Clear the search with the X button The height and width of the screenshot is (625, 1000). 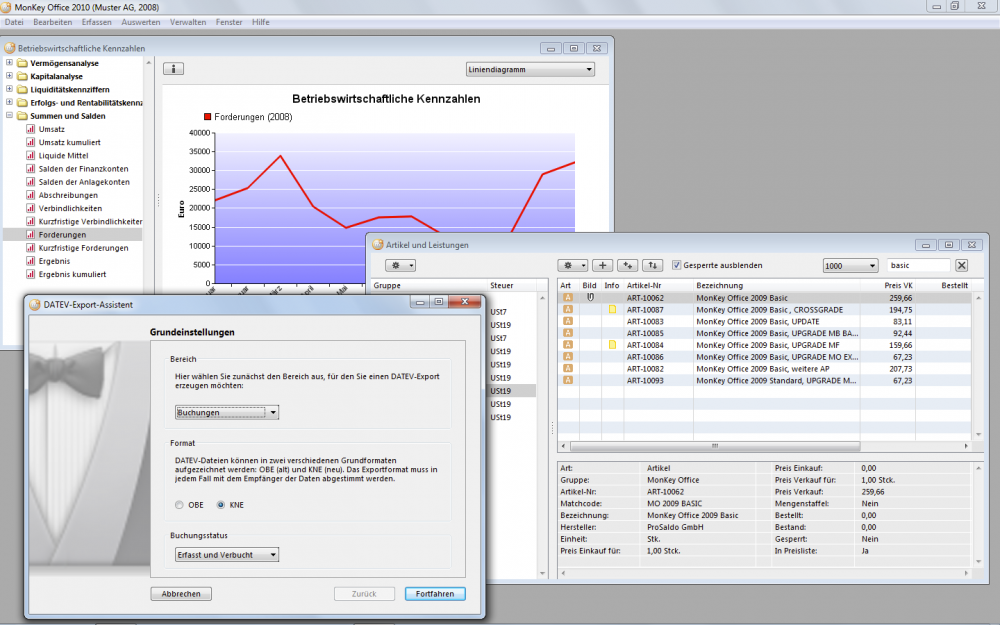pyautogui.click(x=962, y=265)
